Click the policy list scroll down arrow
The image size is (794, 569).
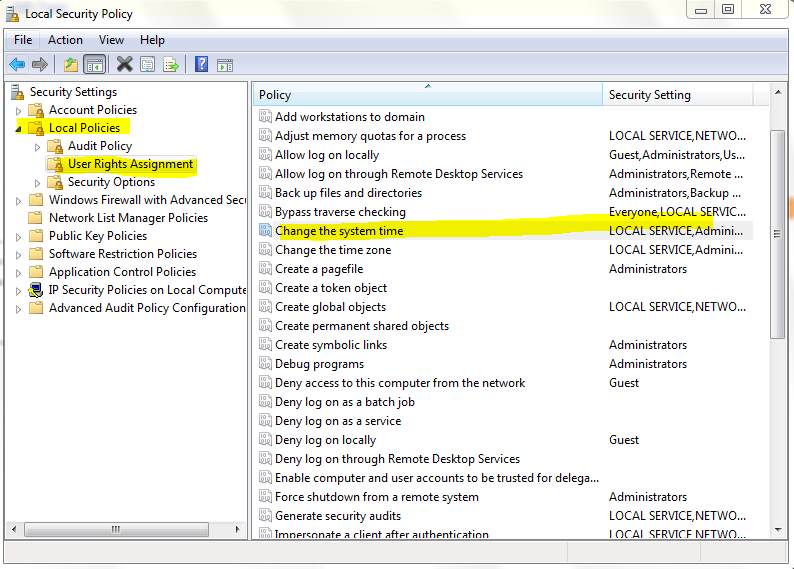coord(777,530)
